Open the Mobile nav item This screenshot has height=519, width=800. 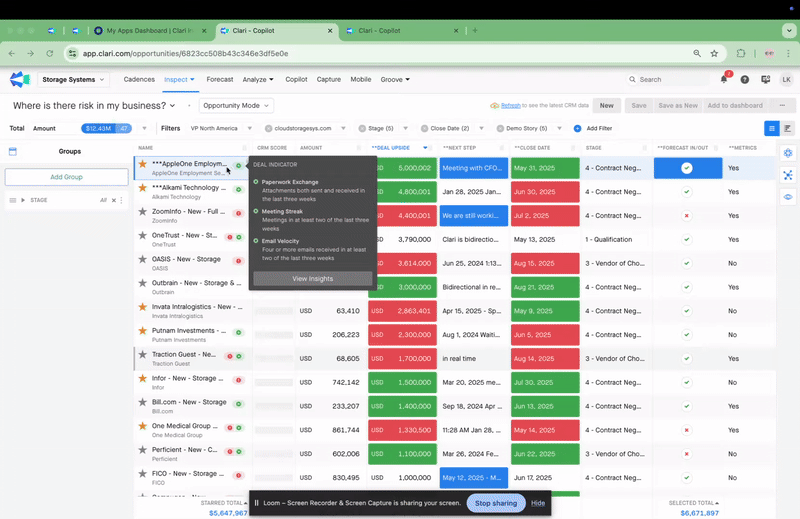[361, 80]
